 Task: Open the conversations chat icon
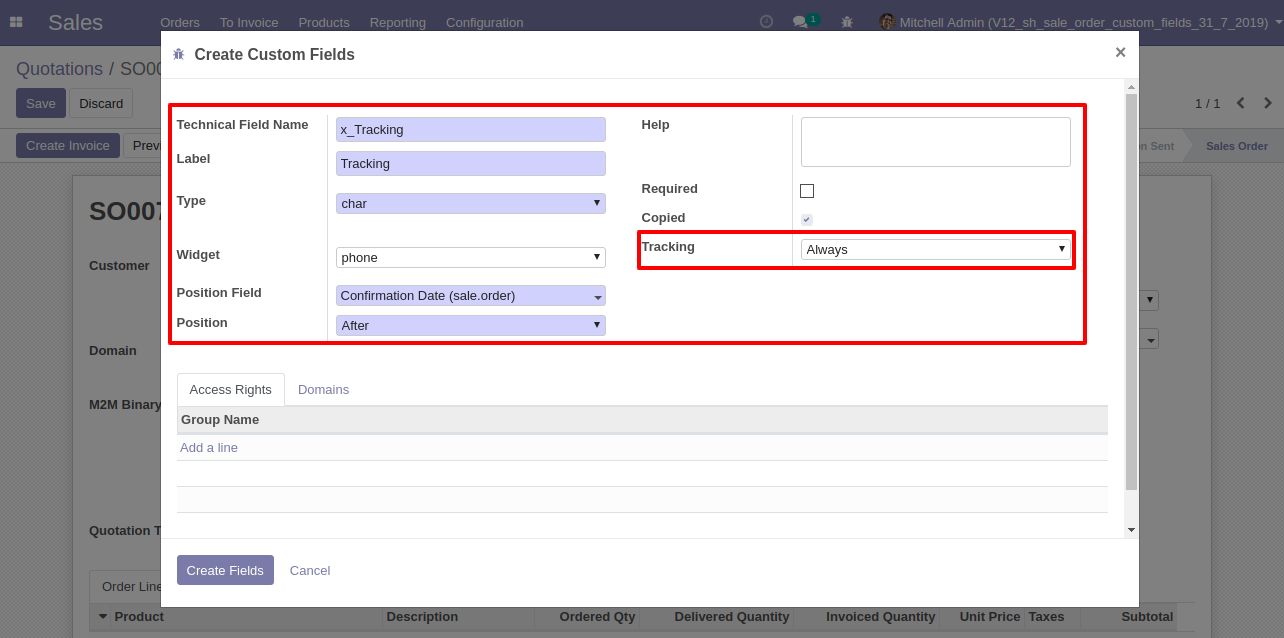800,21
